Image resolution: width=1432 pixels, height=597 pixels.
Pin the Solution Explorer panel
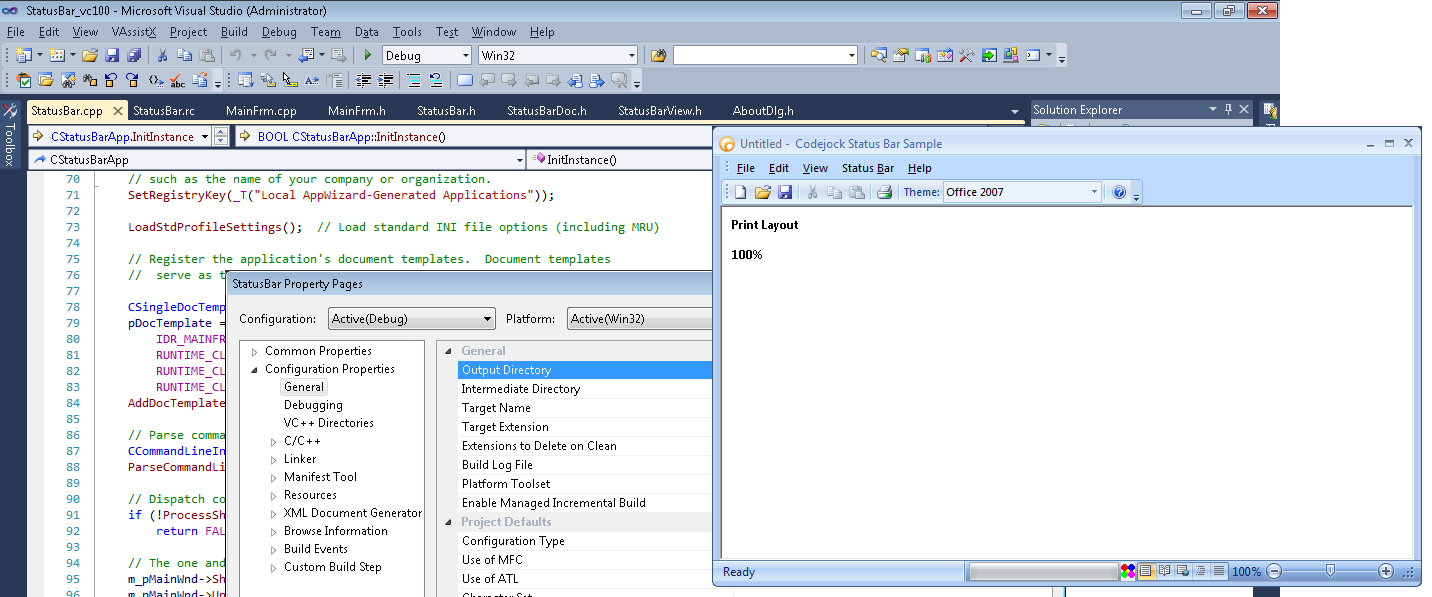[1229, 109]
